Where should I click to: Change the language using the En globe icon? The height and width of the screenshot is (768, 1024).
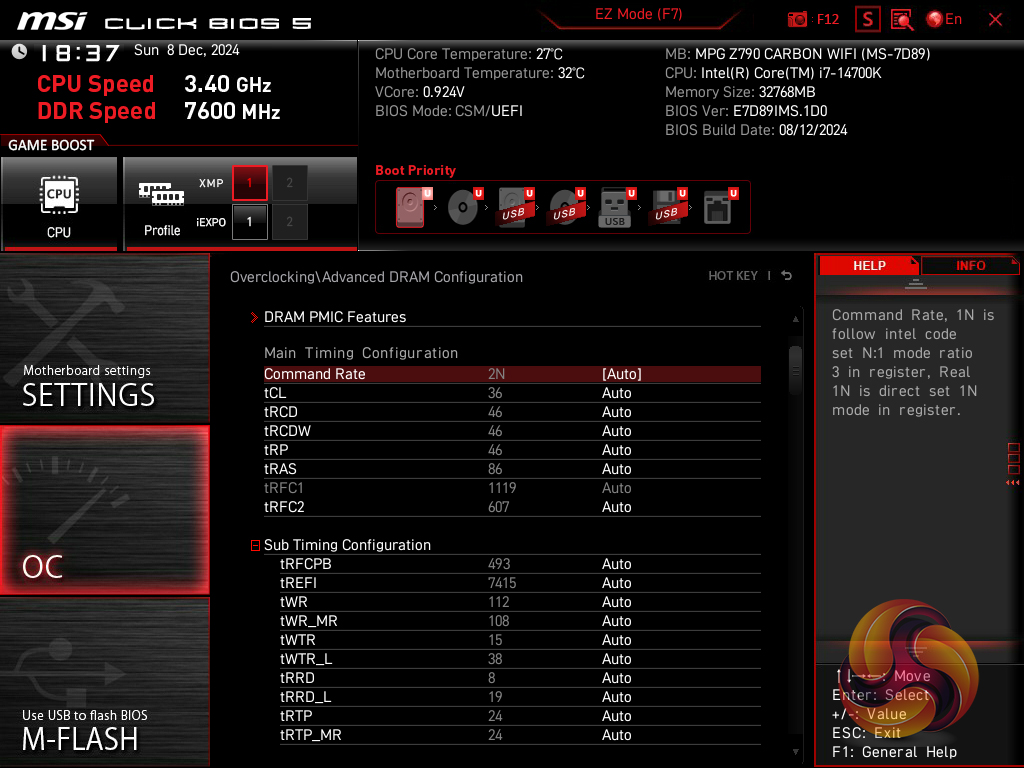pyautogui.click(x=944, y=19)
